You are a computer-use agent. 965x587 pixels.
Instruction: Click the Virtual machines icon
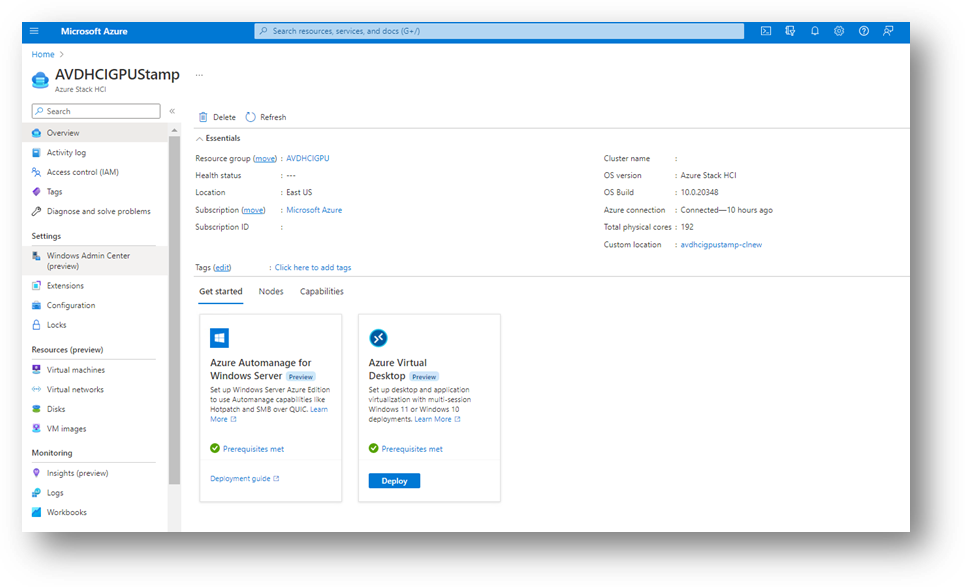coord(36,370)
